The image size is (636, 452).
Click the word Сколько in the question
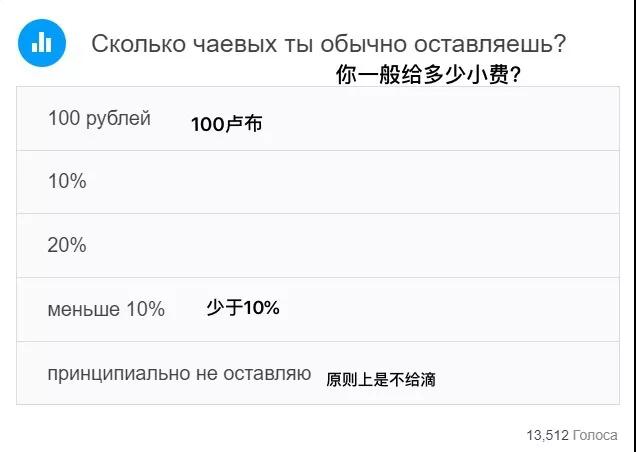(x=138, y=43)
